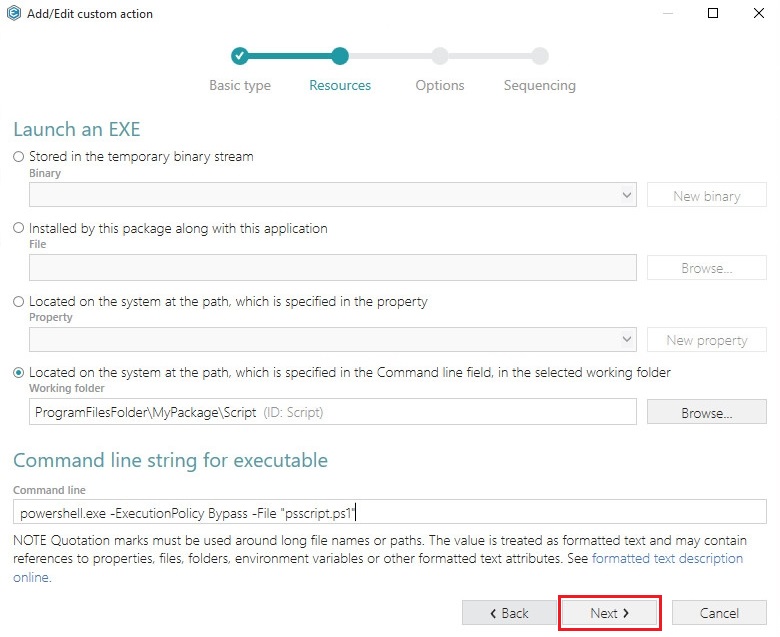This screenshot has width=780, height=637.
Task: Click the 'Property' field label
Action: tap(50, 317)
